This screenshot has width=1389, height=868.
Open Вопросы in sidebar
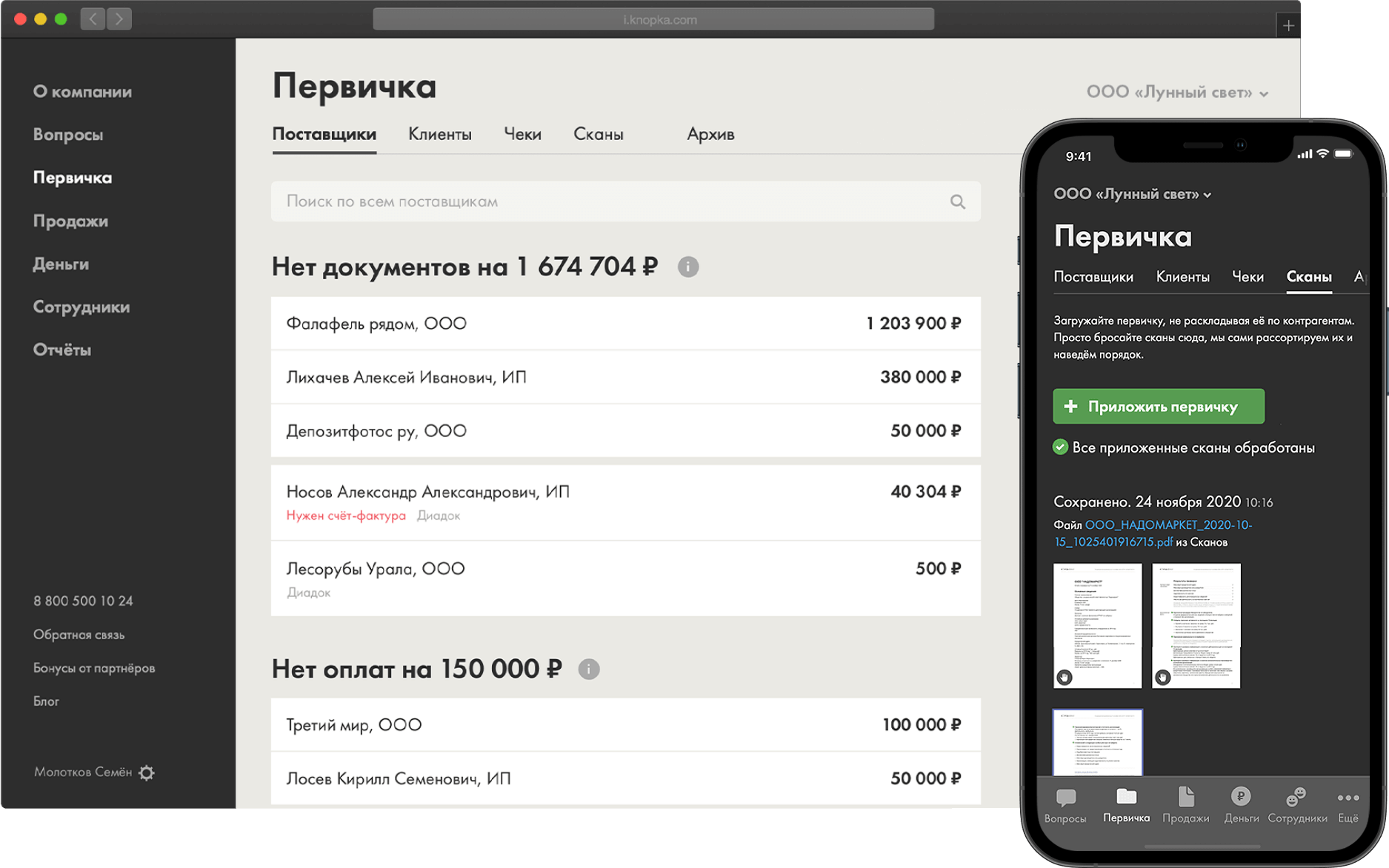pos(68,135)
